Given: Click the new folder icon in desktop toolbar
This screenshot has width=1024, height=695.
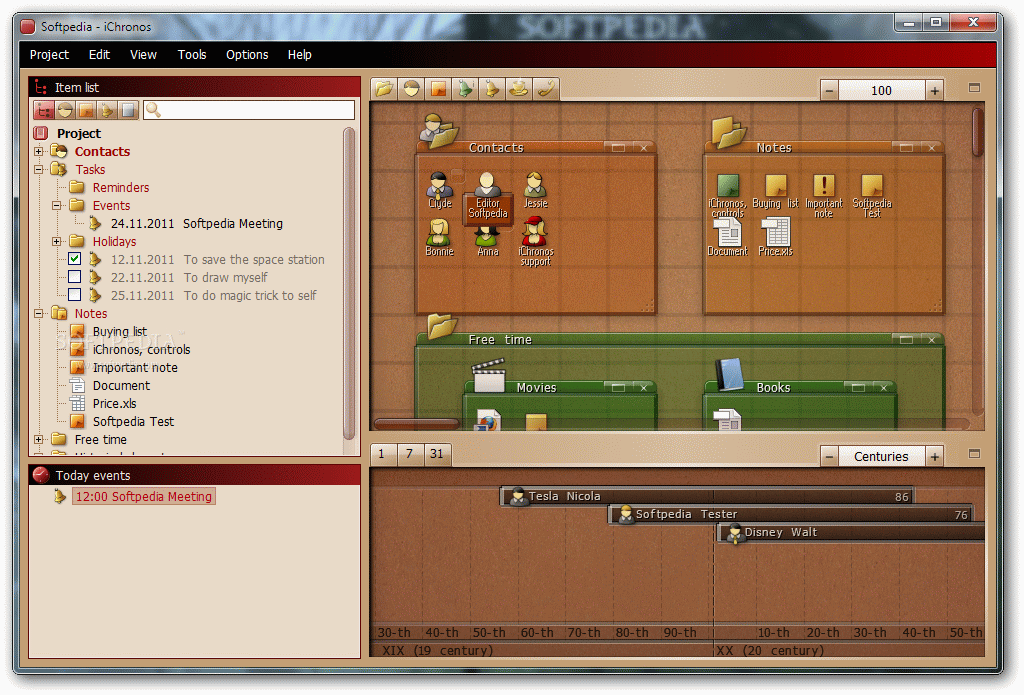Looking at the screenshot, I should click(384, 89).
